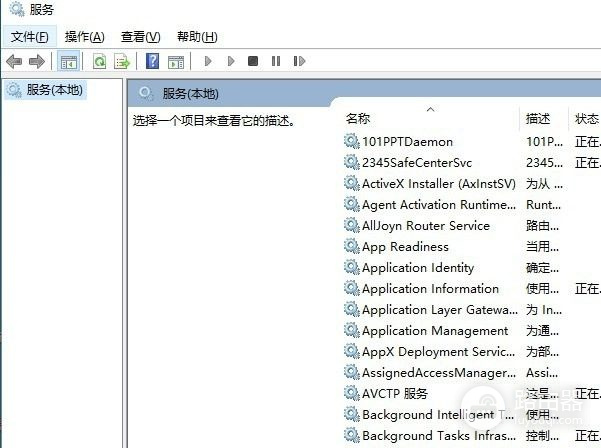Open the 查看(V) menu
The image size is (601, 448).
click(x=140, y=37)
